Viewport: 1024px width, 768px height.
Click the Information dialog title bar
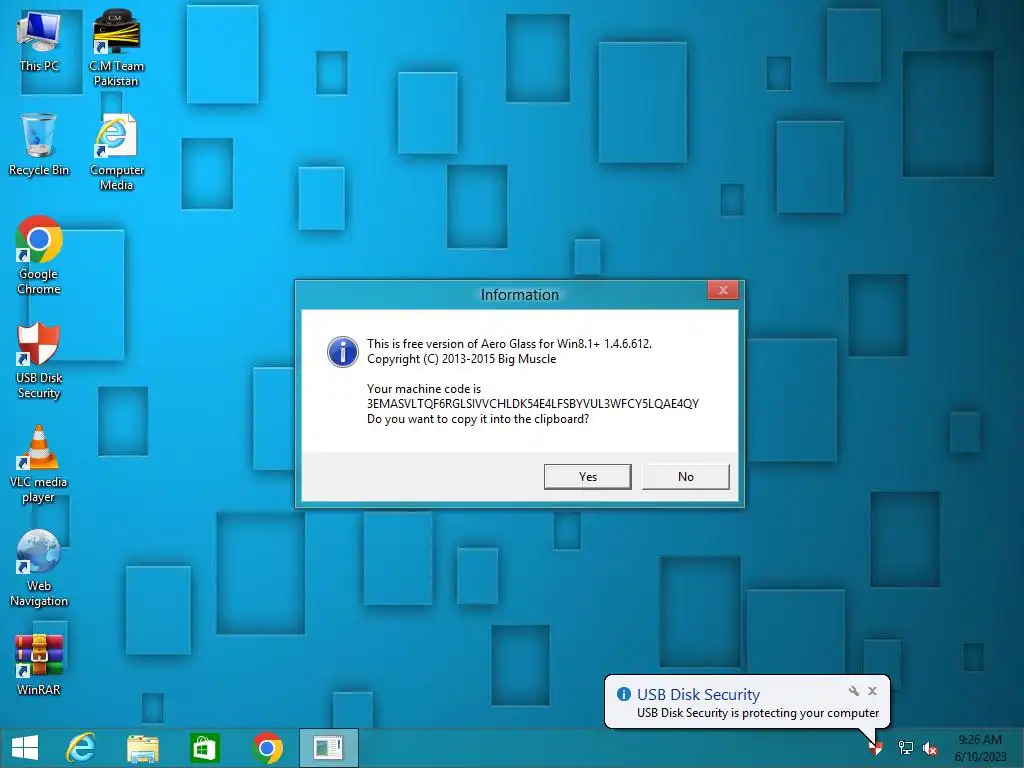tap(520, 295)
